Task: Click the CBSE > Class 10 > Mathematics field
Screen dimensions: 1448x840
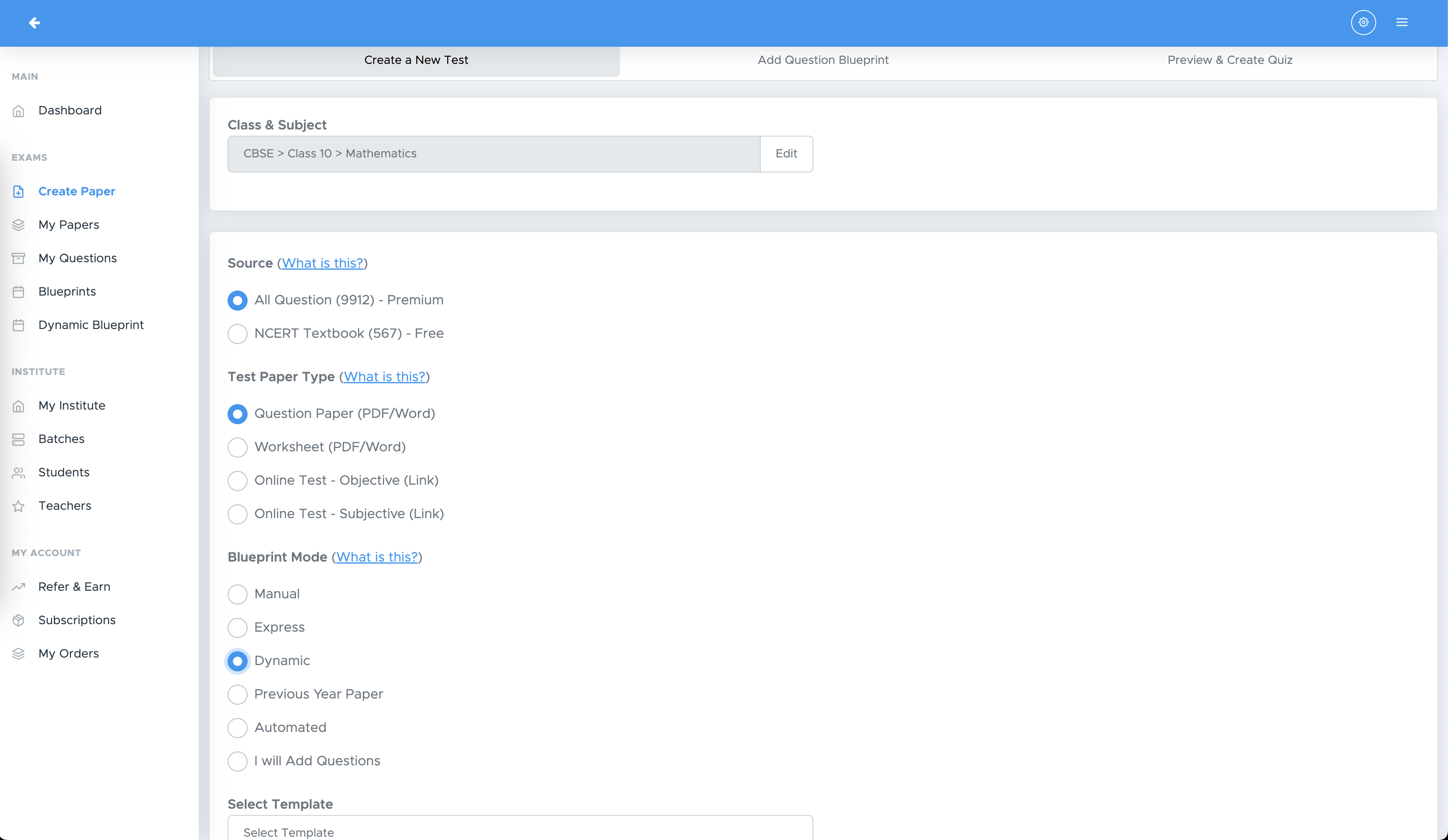Action: (x=494, y=154)
